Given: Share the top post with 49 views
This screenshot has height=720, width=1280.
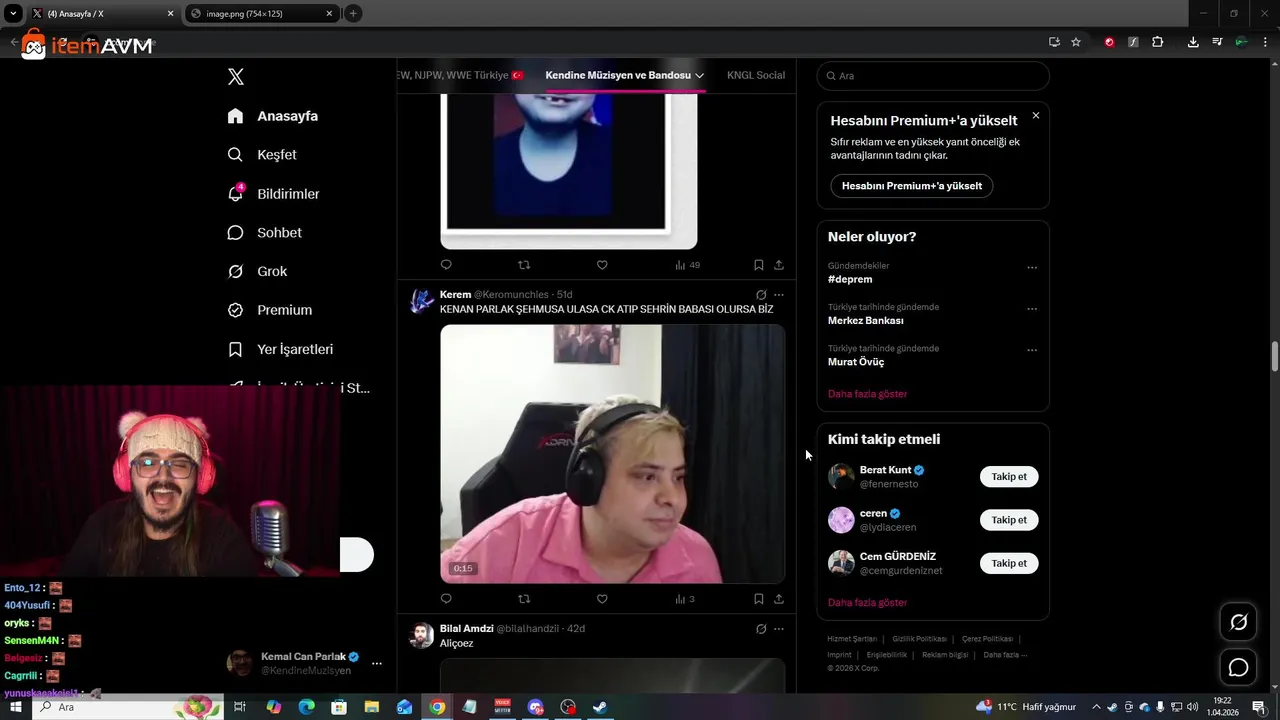Looking at the screenshot, I should point(779,265).
